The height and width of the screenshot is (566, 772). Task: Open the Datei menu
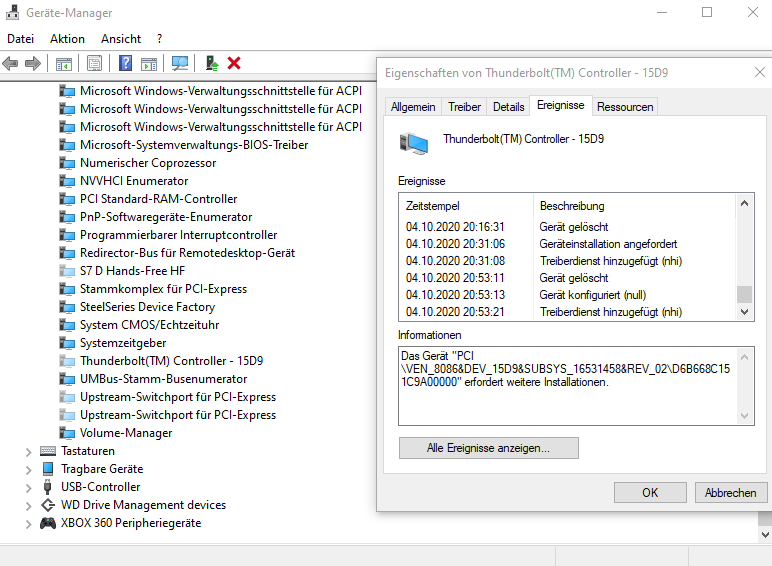[x=21, y=39]
